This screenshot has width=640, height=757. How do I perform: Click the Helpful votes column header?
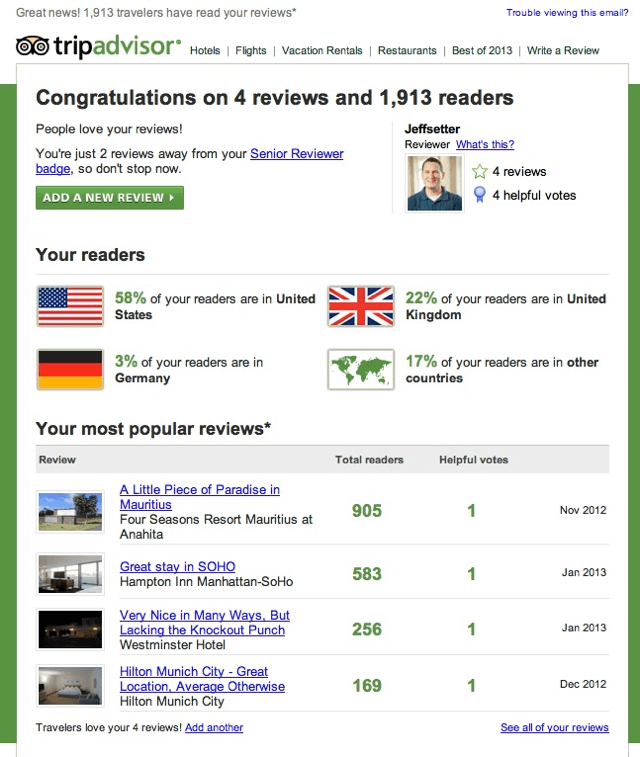[x=473, y=460]
